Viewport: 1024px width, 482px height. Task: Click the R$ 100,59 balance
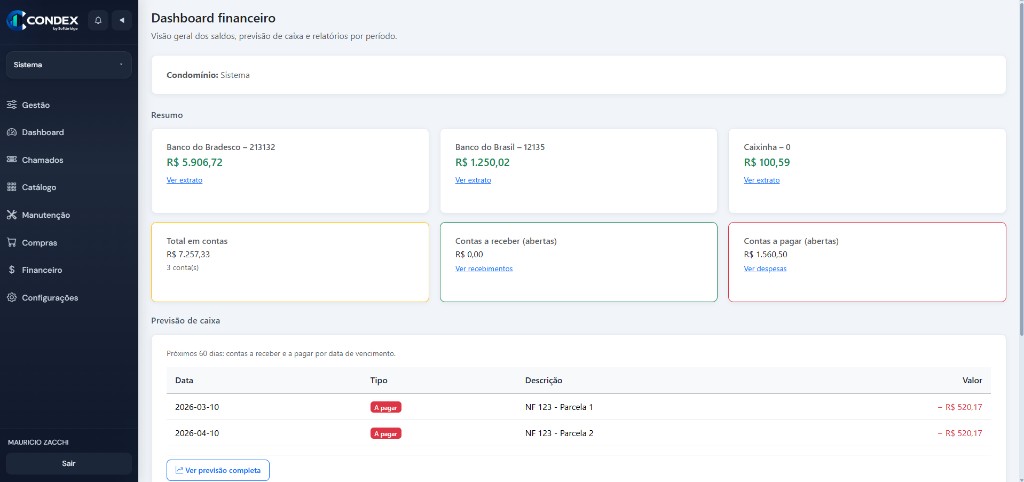767,163
